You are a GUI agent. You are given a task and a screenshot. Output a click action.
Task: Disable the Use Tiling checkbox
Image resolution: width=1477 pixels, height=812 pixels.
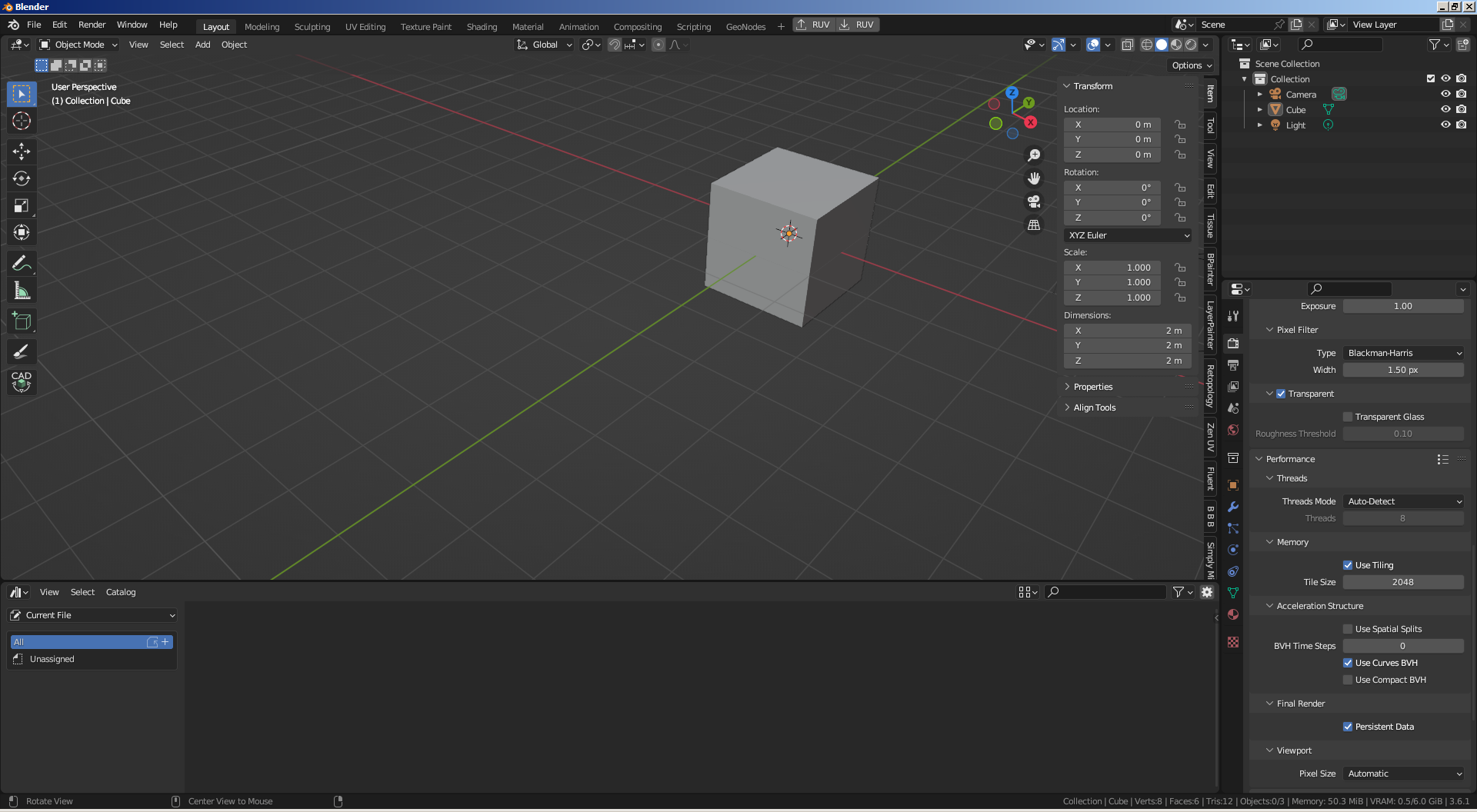click(x=1348, y=565)
